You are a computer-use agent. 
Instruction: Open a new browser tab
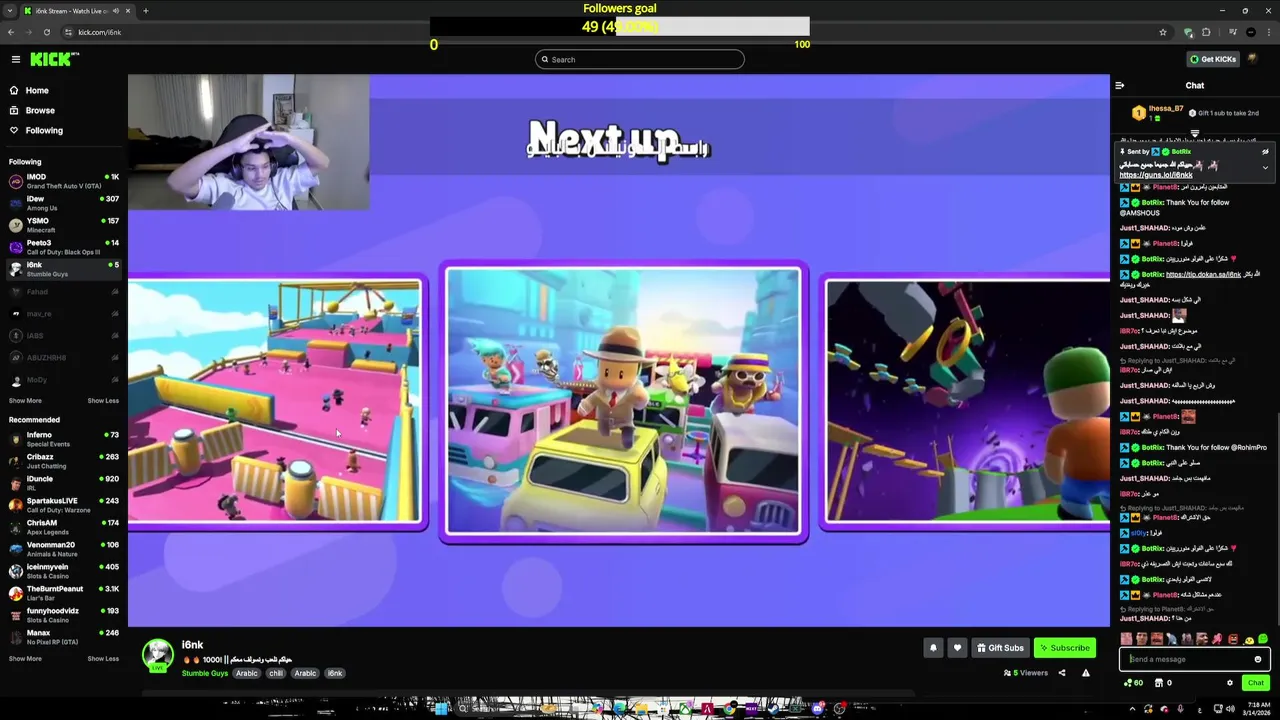click(x=146, y=11)
